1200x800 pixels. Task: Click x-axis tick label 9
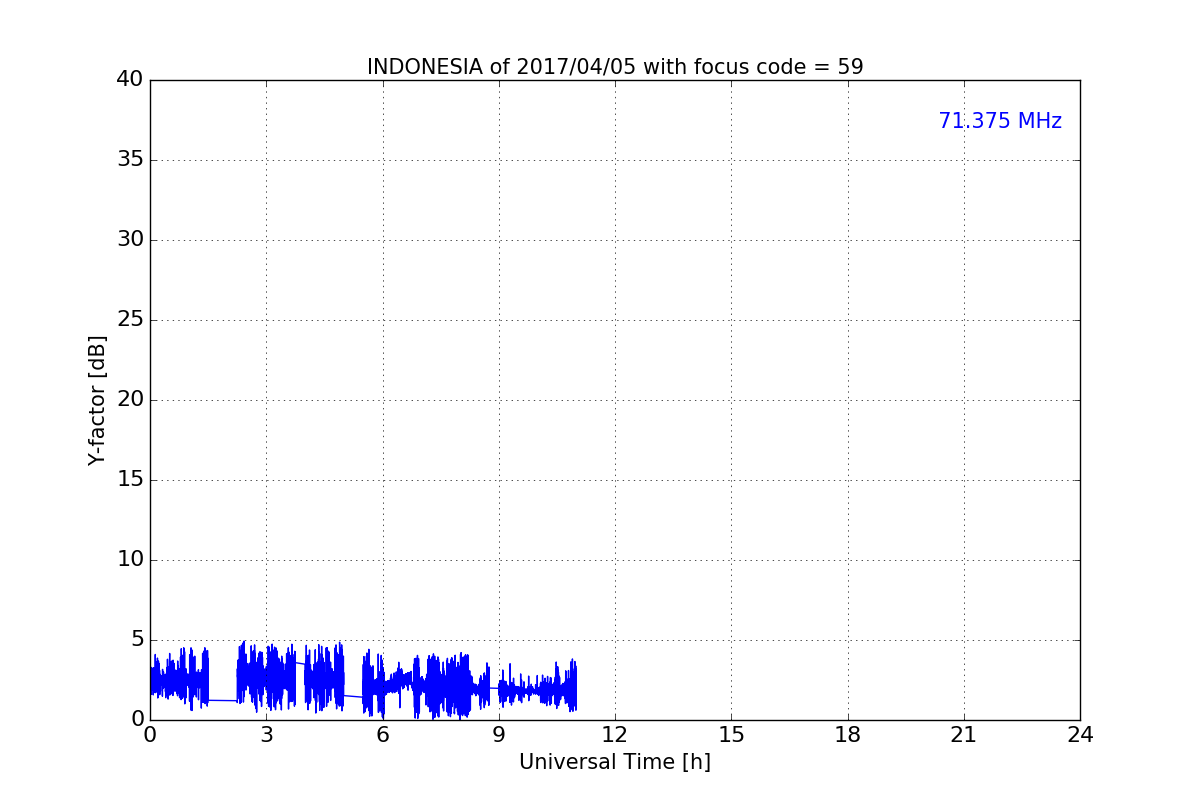point(499,735)
